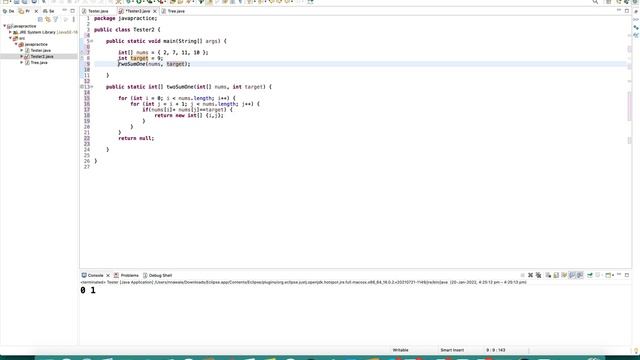640x360 pixels.
Task: Close the Package Explorer tab
Action: [36, 11]
